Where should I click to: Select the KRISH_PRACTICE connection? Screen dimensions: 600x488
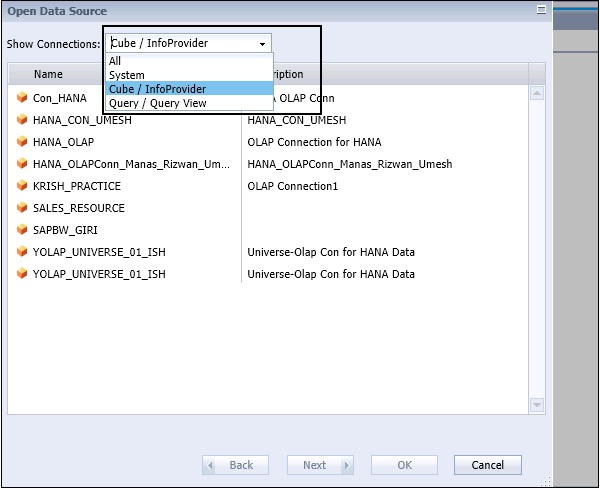(x=77, y=186)
